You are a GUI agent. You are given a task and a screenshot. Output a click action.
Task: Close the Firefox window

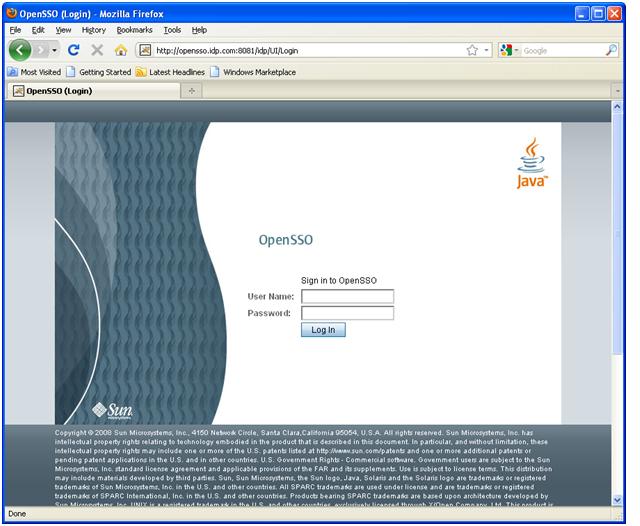tap(614, 14)
